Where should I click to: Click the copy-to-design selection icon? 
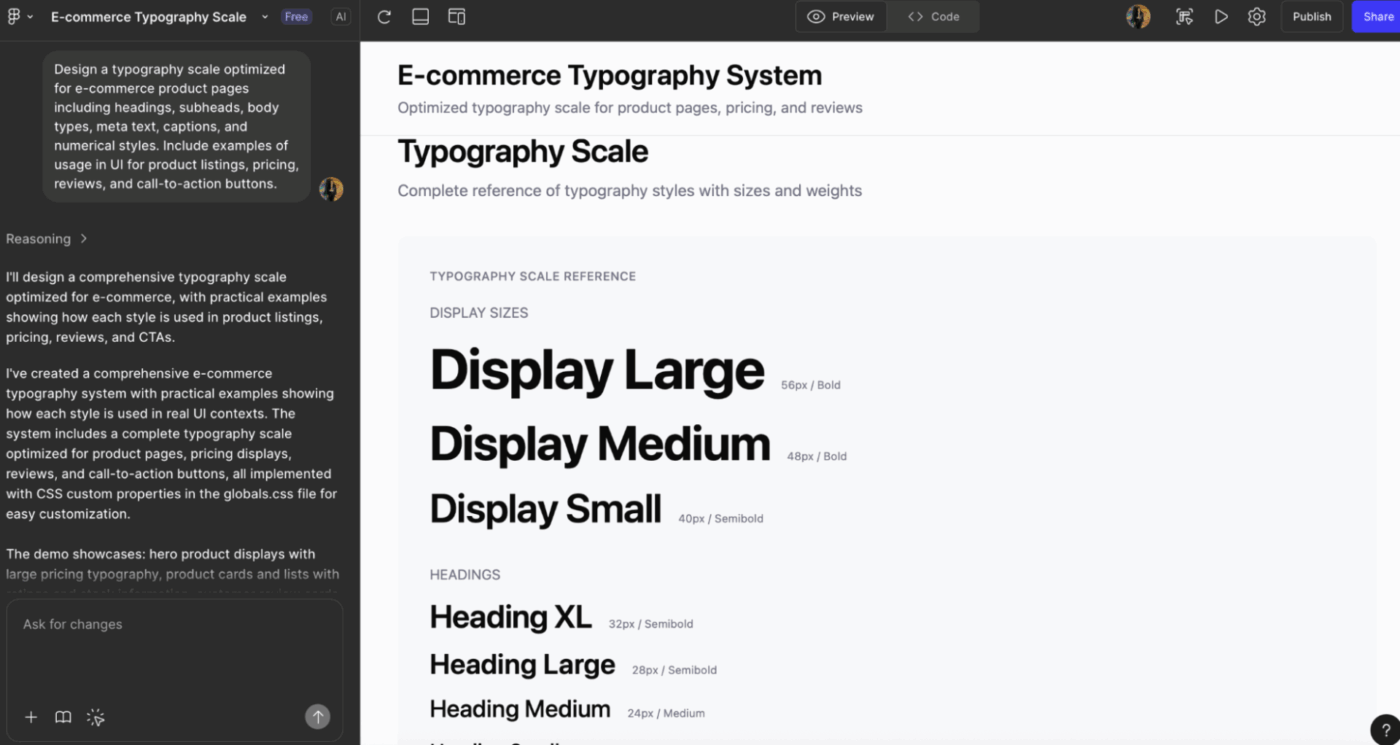(1184, 16)
